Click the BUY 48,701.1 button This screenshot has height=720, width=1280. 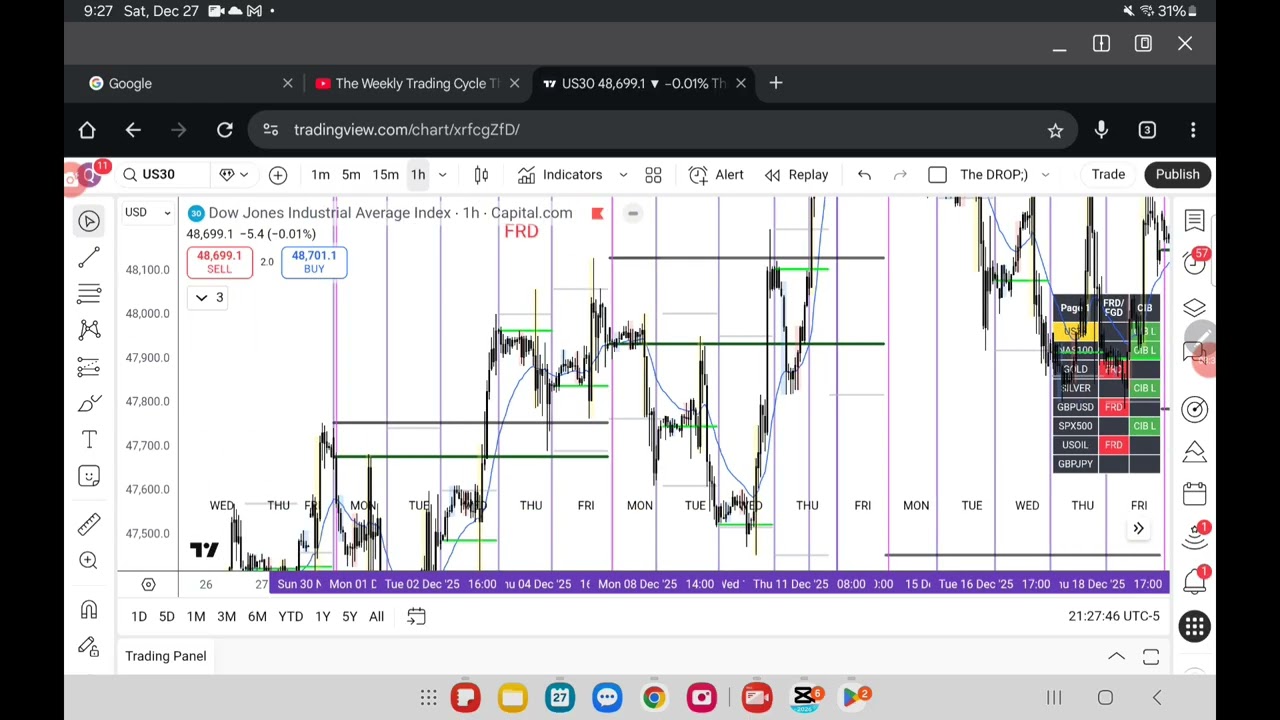[314, 262]
